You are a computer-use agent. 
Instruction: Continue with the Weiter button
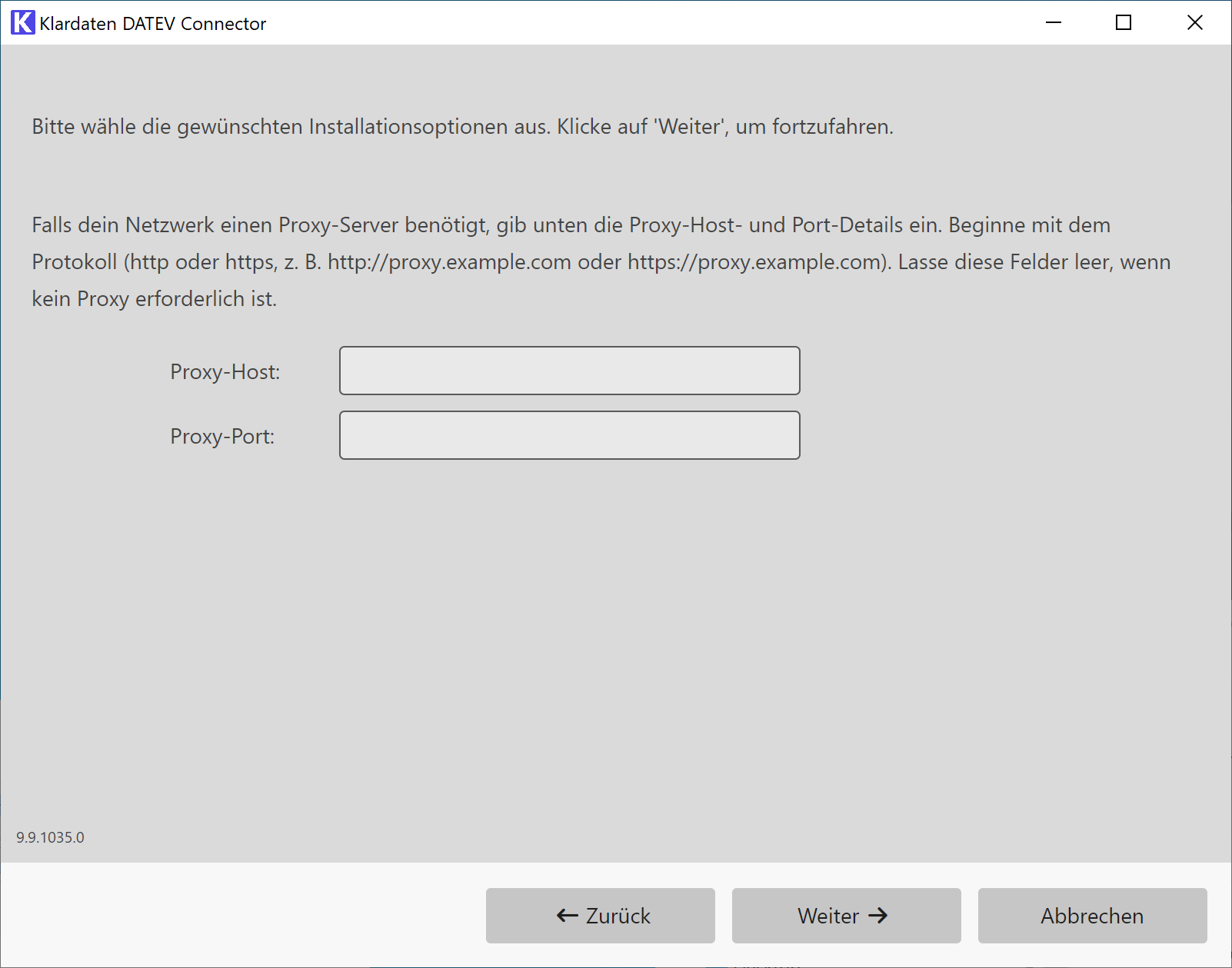click(x=846, y=916)
